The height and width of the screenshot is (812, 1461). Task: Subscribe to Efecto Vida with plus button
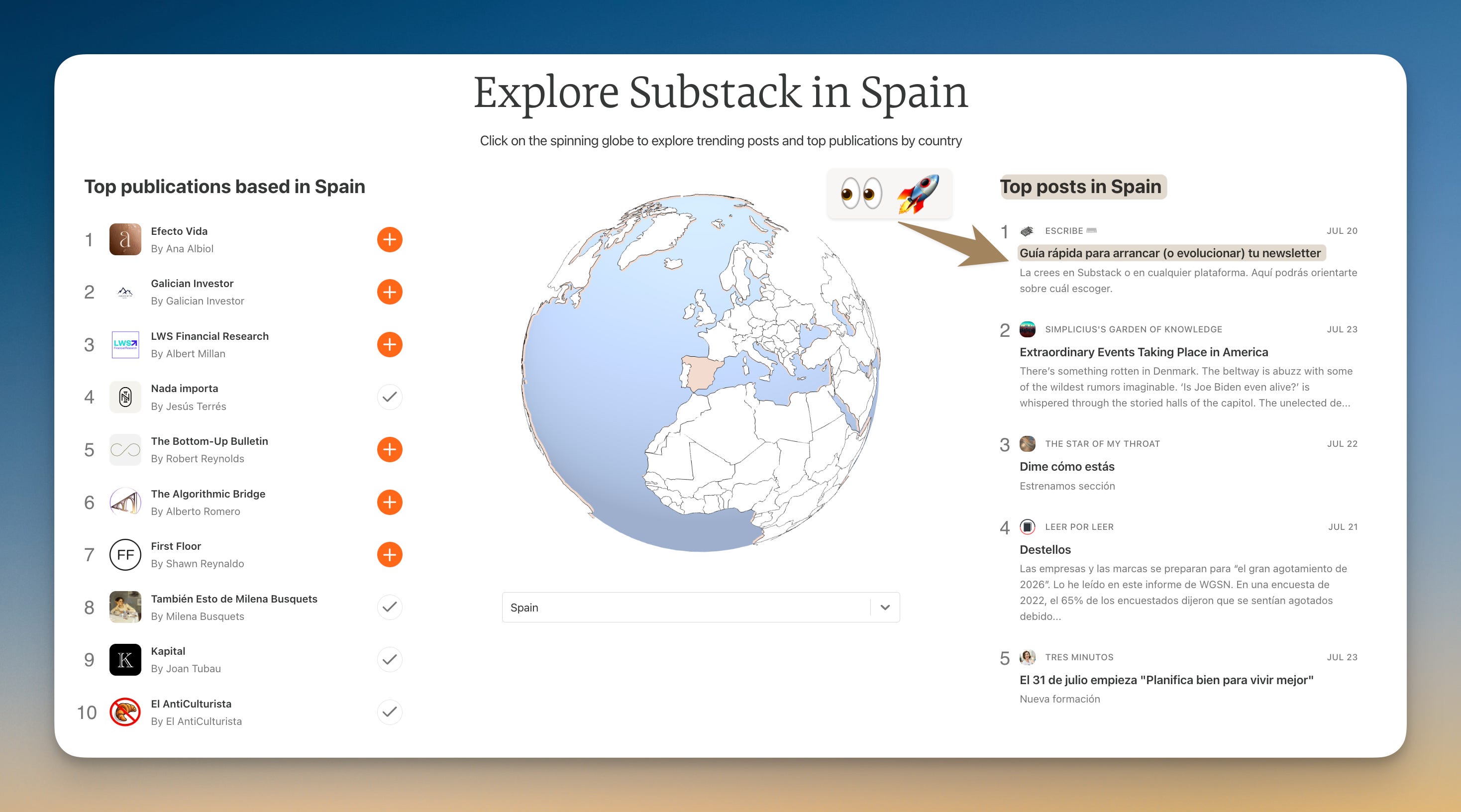tap(389, 239)
